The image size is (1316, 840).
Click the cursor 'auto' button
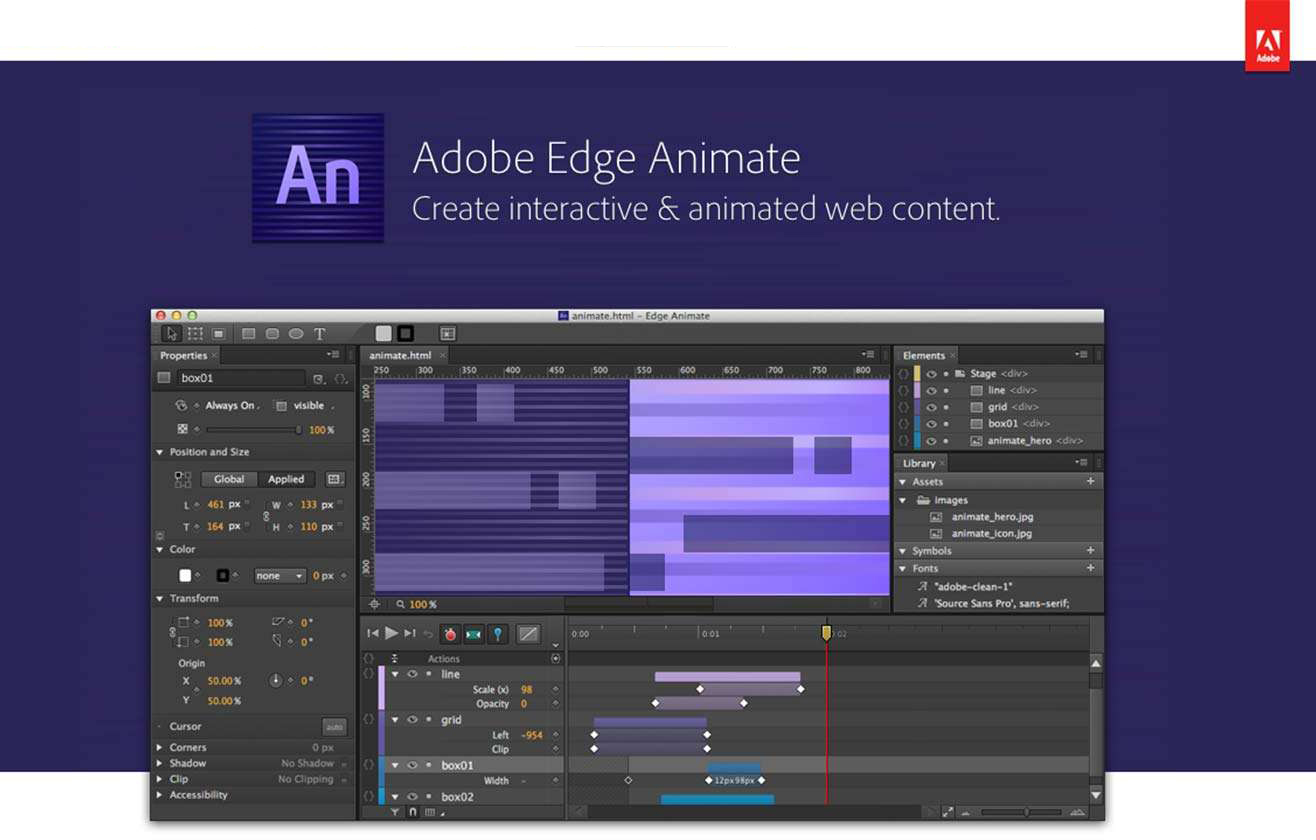pyautogui.click(x=334, y=727)
